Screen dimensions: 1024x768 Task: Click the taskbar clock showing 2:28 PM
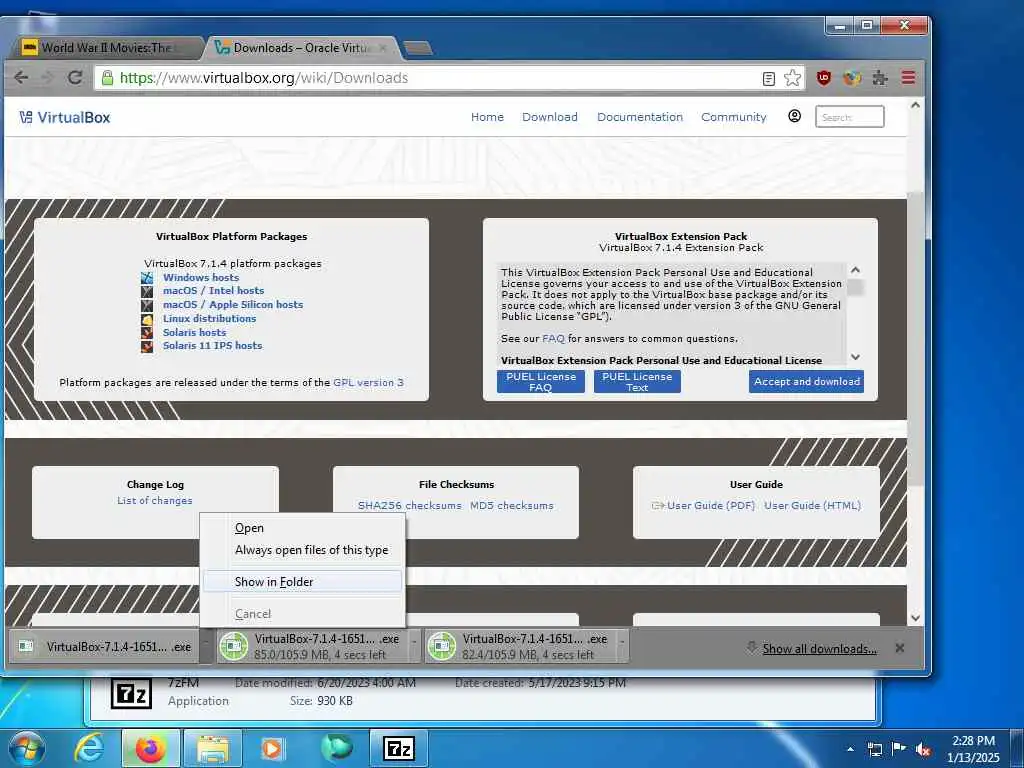(x=973, y=749)
